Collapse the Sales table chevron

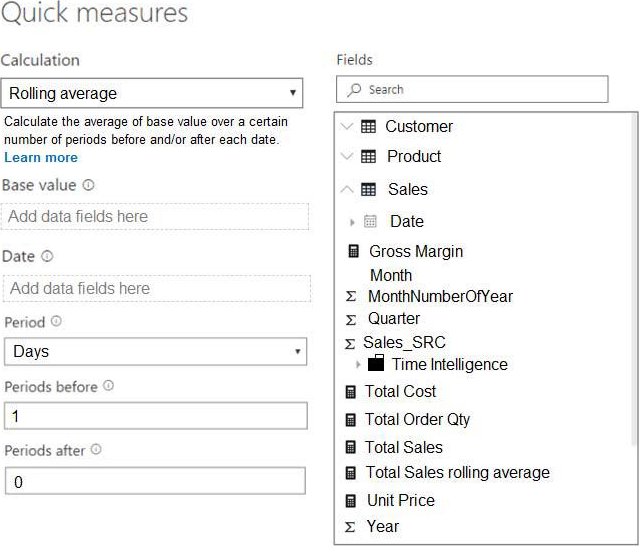347,189
